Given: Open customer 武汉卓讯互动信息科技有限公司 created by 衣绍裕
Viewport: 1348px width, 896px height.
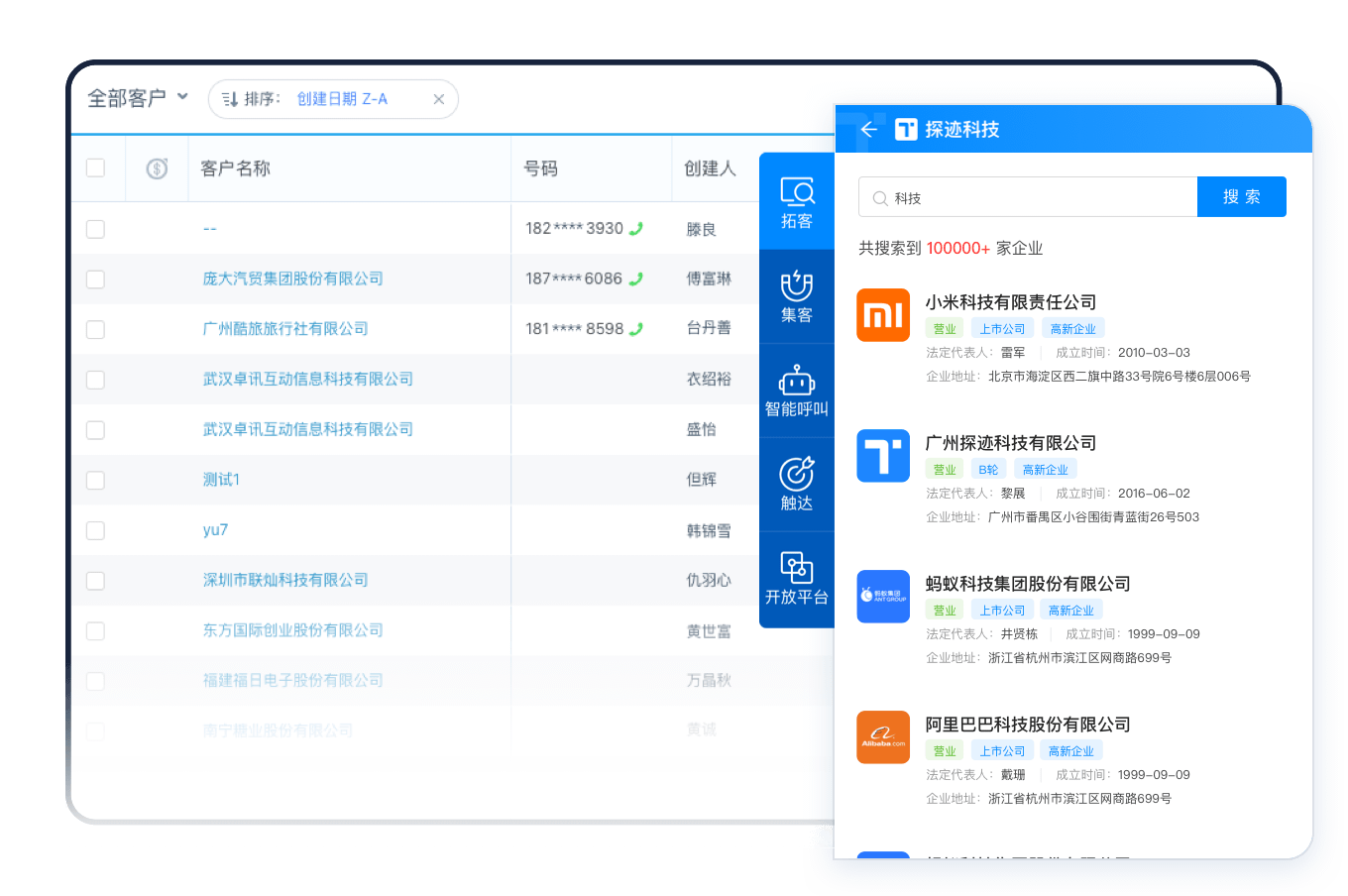Looking at the screenshot, I should click(x=307, y=379).
